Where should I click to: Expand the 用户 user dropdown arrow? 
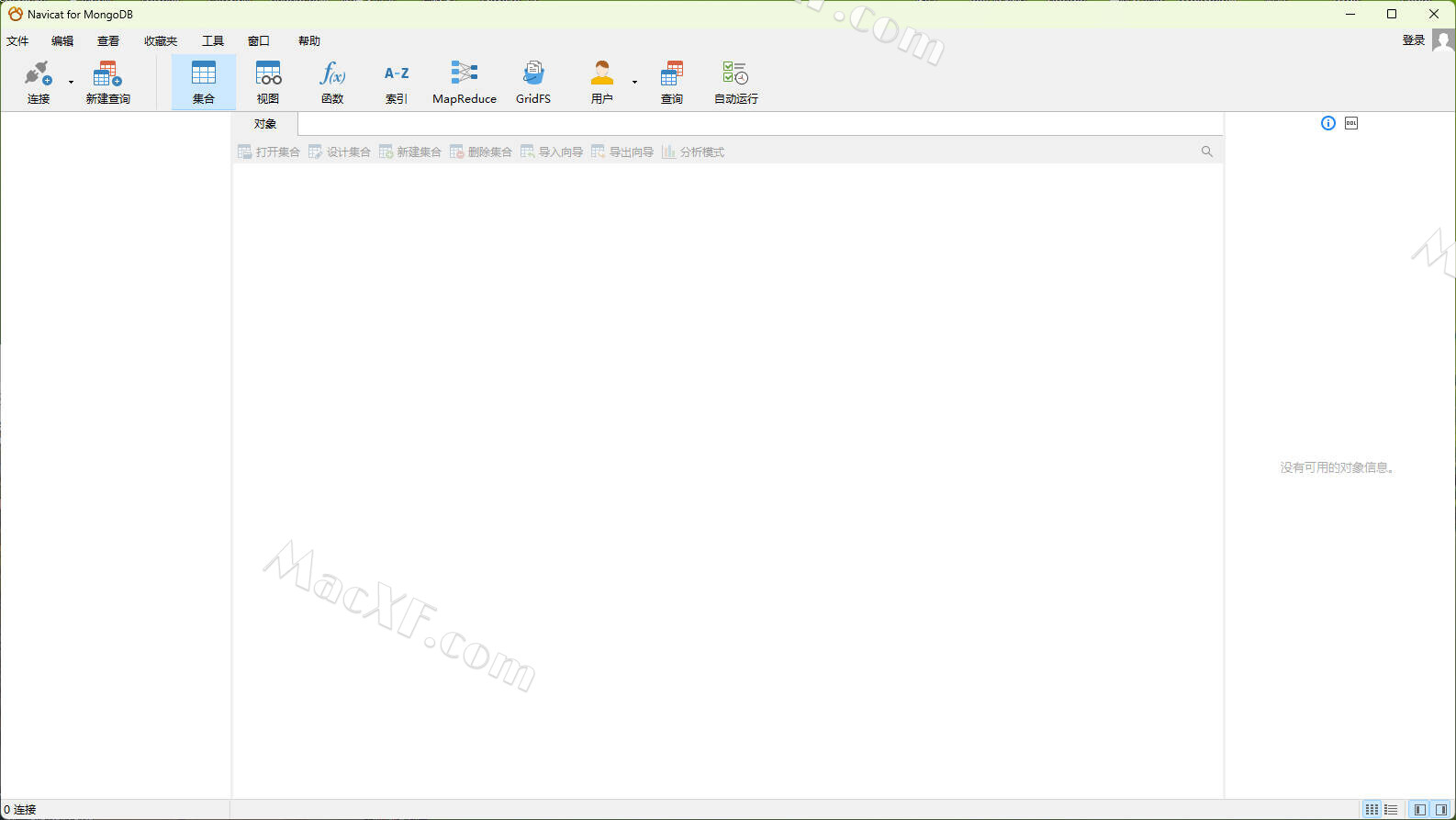click(x=634, y=83)
